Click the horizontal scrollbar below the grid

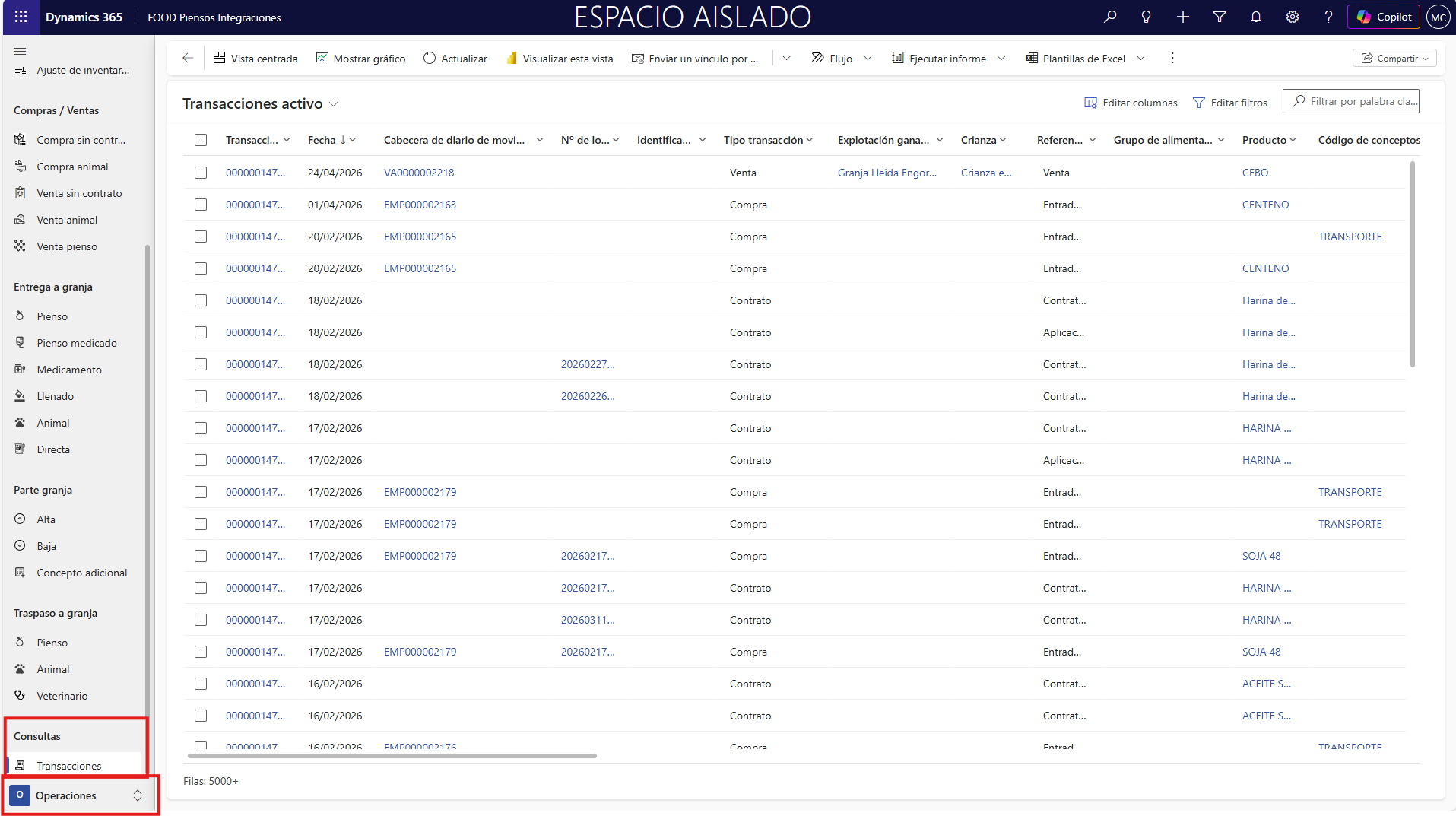tap(392, 756)
